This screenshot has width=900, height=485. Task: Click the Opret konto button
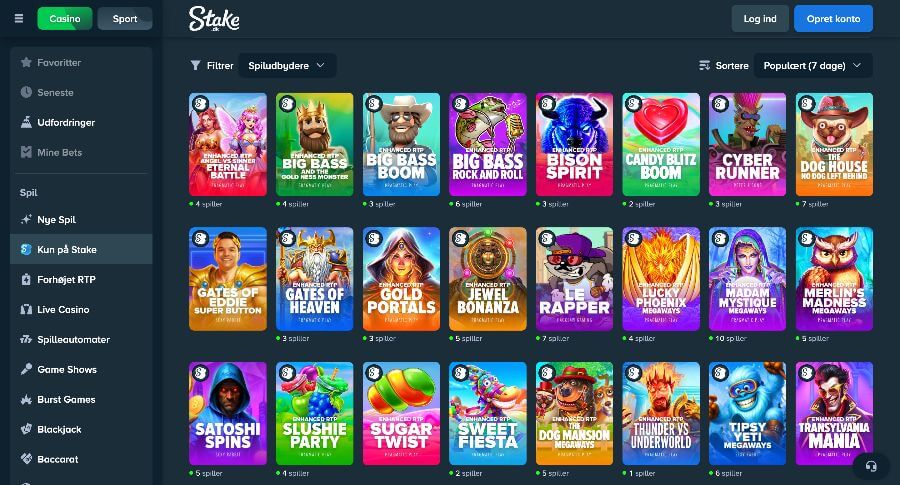[x=833, y=18]
